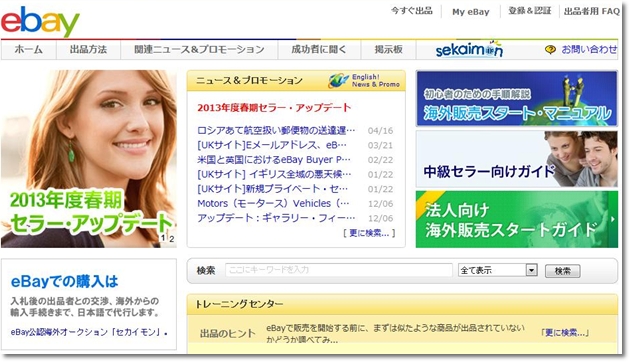
Task: Go to the 掲示板 navigation tab
Action: pyautogui.click(x=389, y=50)
